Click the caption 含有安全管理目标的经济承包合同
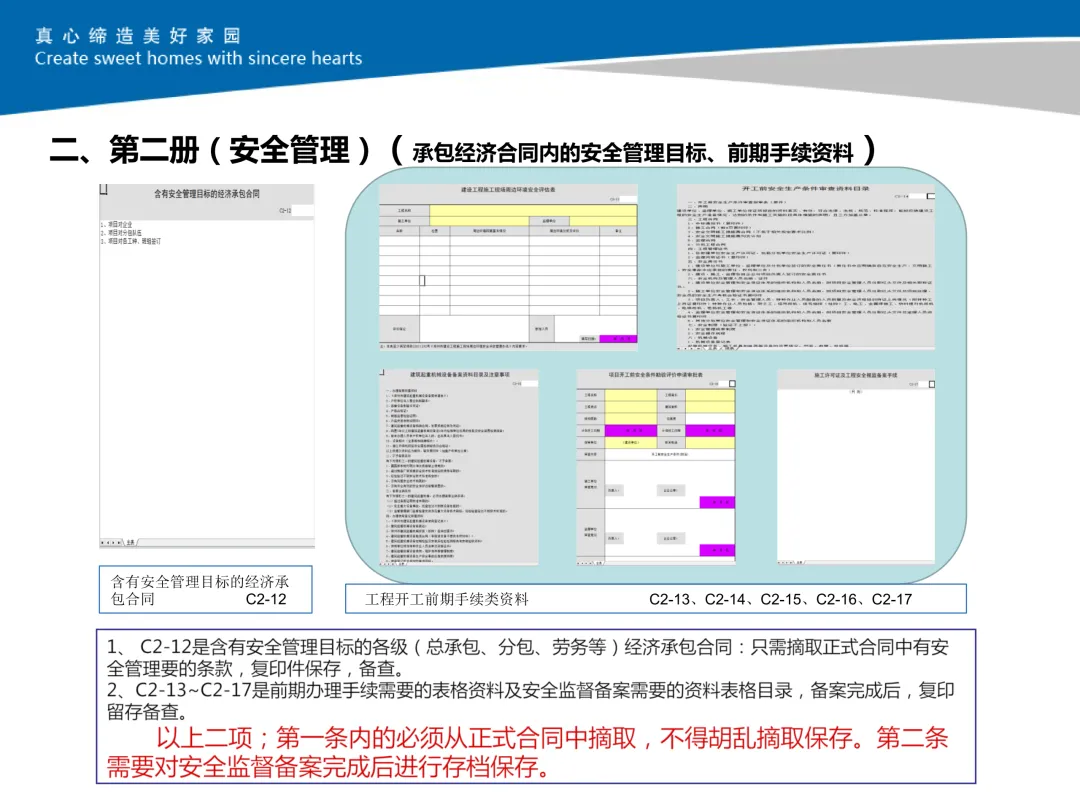 point(200,590)
